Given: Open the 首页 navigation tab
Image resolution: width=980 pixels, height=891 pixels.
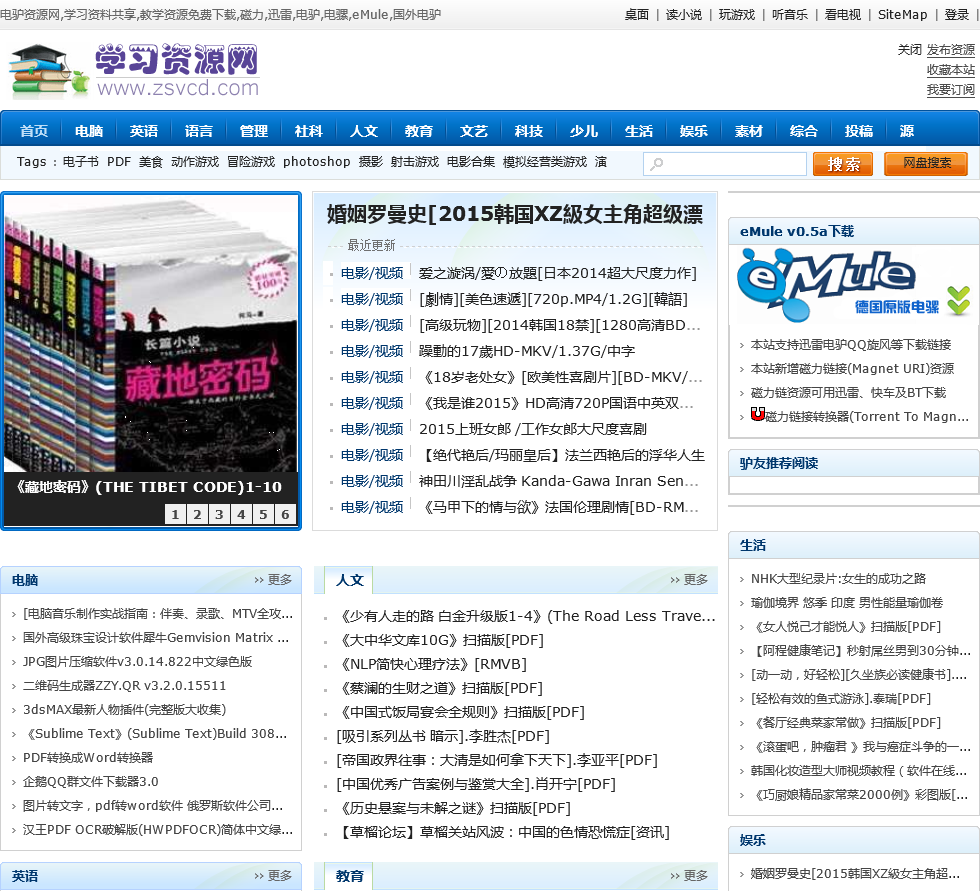Looking at the screenshot, I should 34,131.
